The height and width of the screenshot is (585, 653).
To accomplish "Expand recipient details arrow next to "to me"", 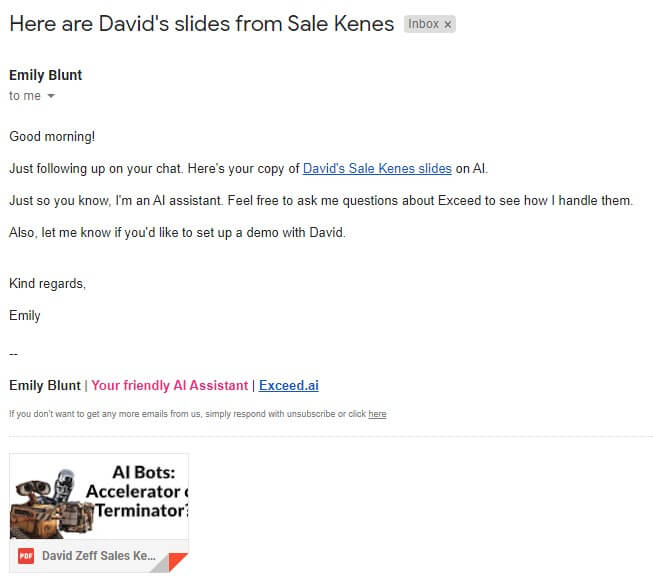I will (x=51, y=96).
